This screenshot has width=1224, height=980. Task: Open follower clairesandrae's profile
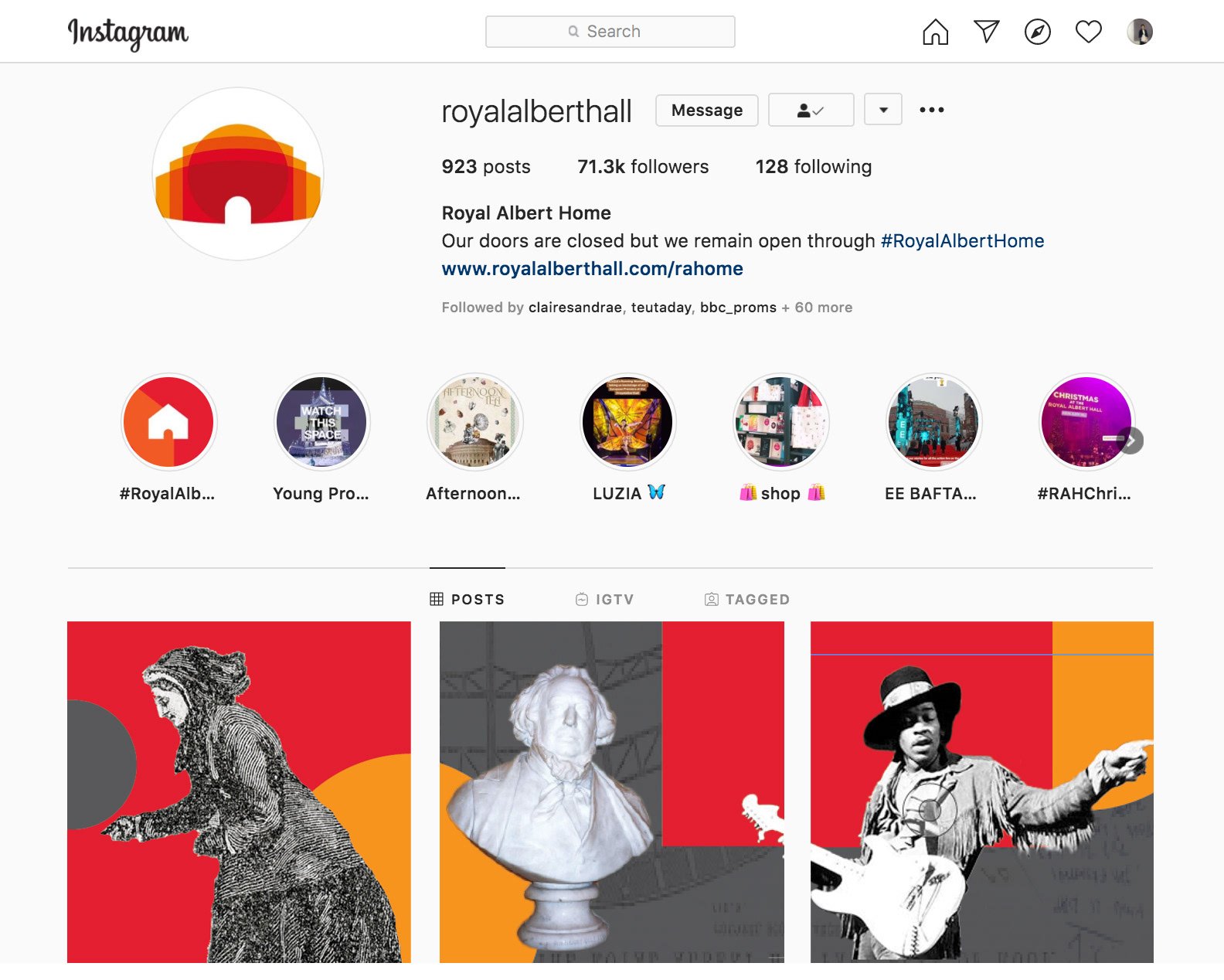coord(575,308)
